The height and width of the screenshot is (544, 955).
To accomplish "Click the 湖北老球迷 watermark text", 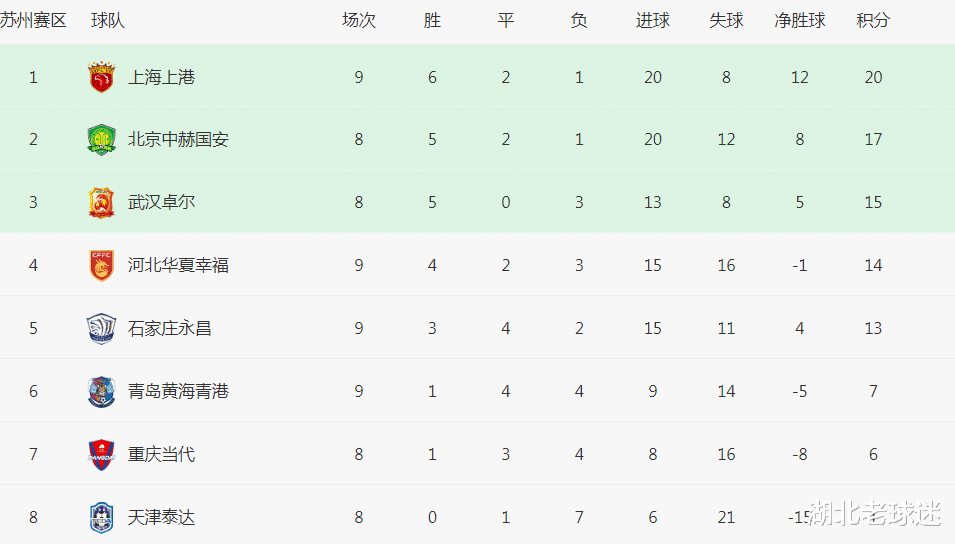I will click(875, 513).
